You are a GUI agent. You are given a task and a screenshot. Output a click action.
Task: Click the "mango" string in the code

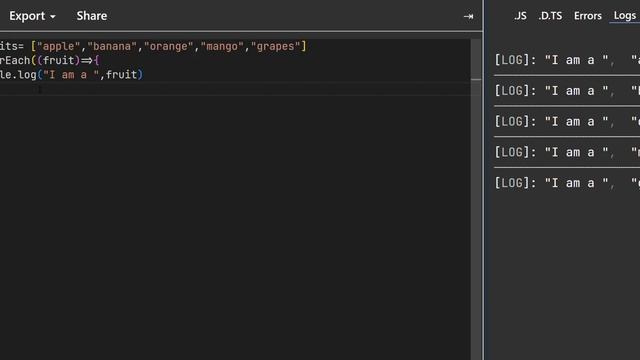point(222,47)
